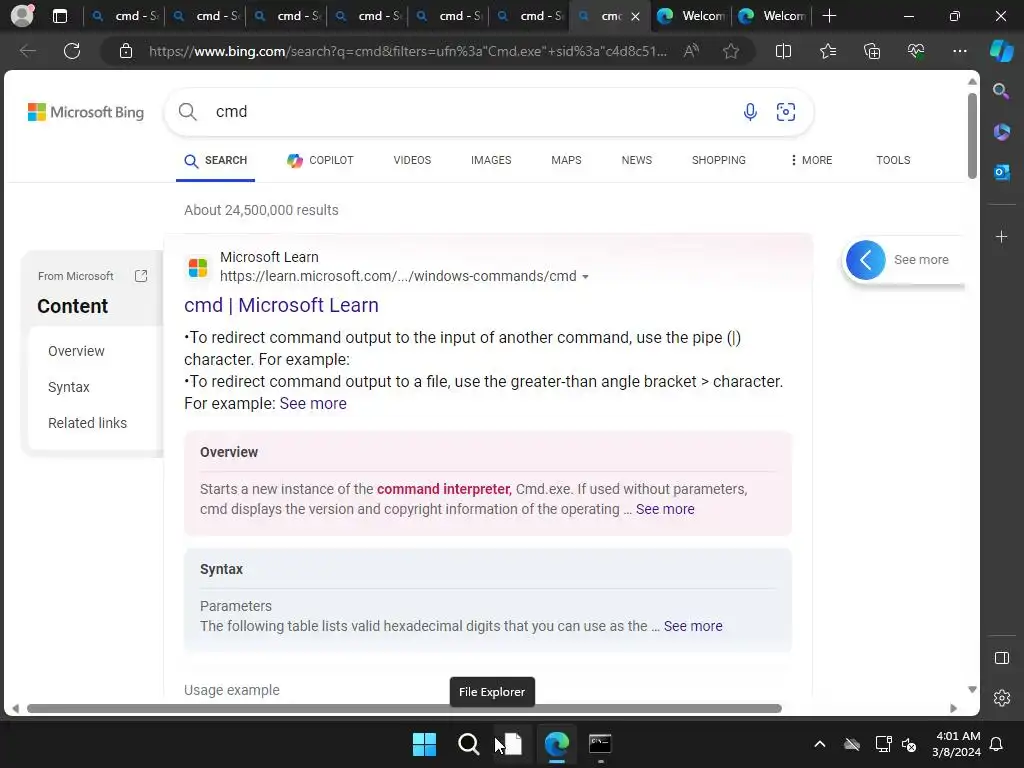
Task: Open taskbar Search icon
Action: [x=468, y=744]
